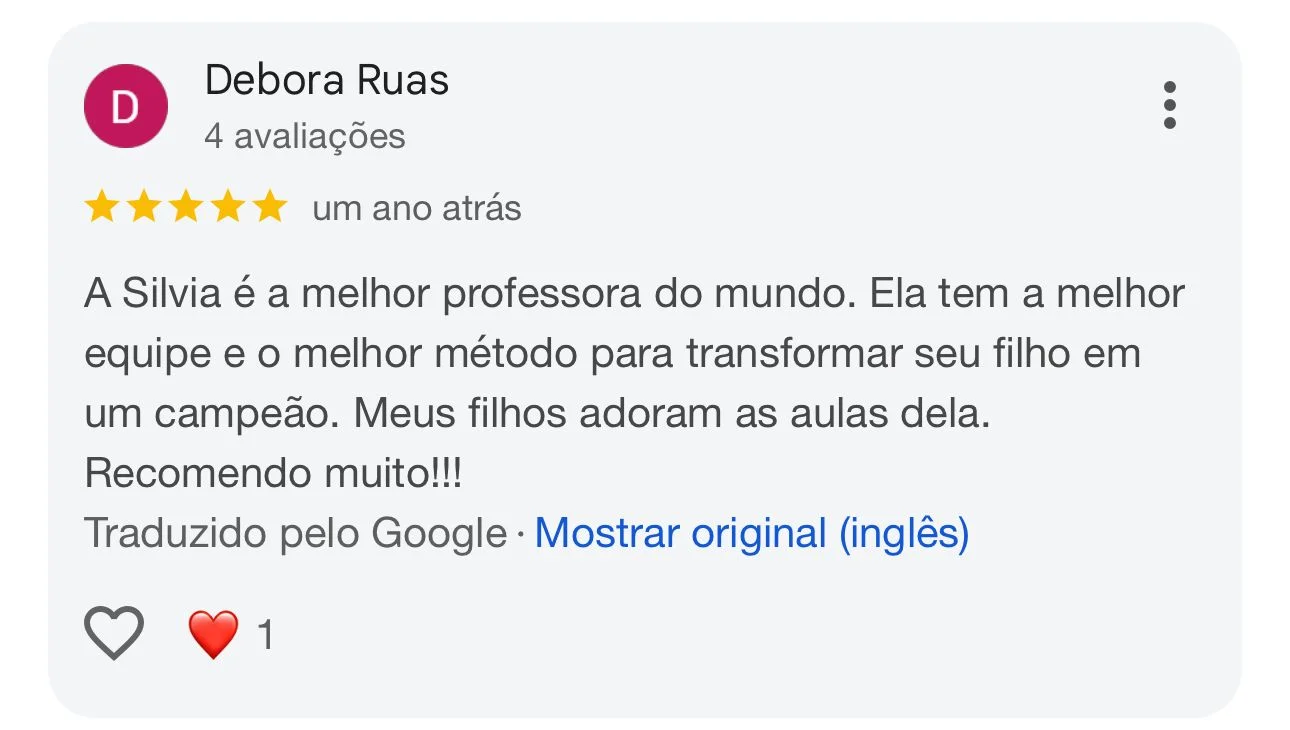The image size is (1290, 730).
Task: Click the first line of the review text
Action: pos(634,294)
